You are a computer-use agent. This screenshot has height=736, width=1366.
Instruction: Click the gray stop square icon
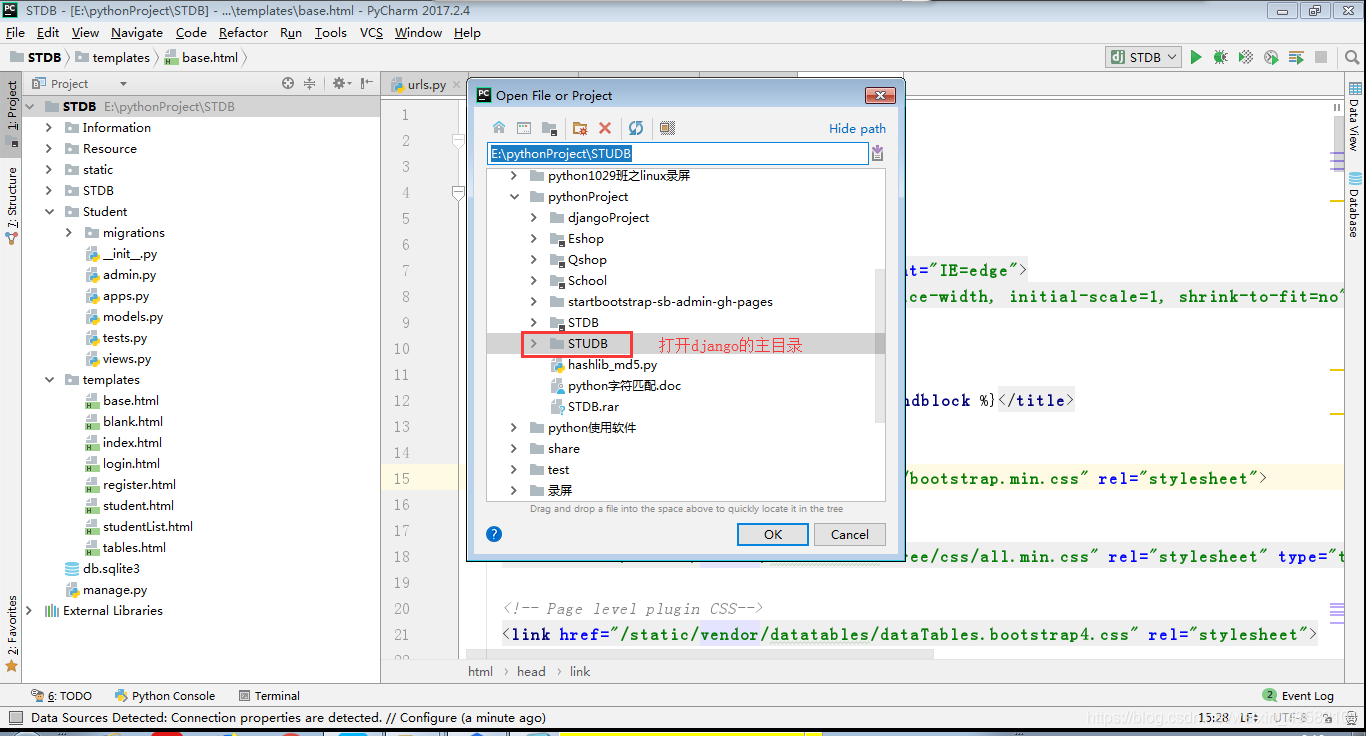pos(1321,58)
